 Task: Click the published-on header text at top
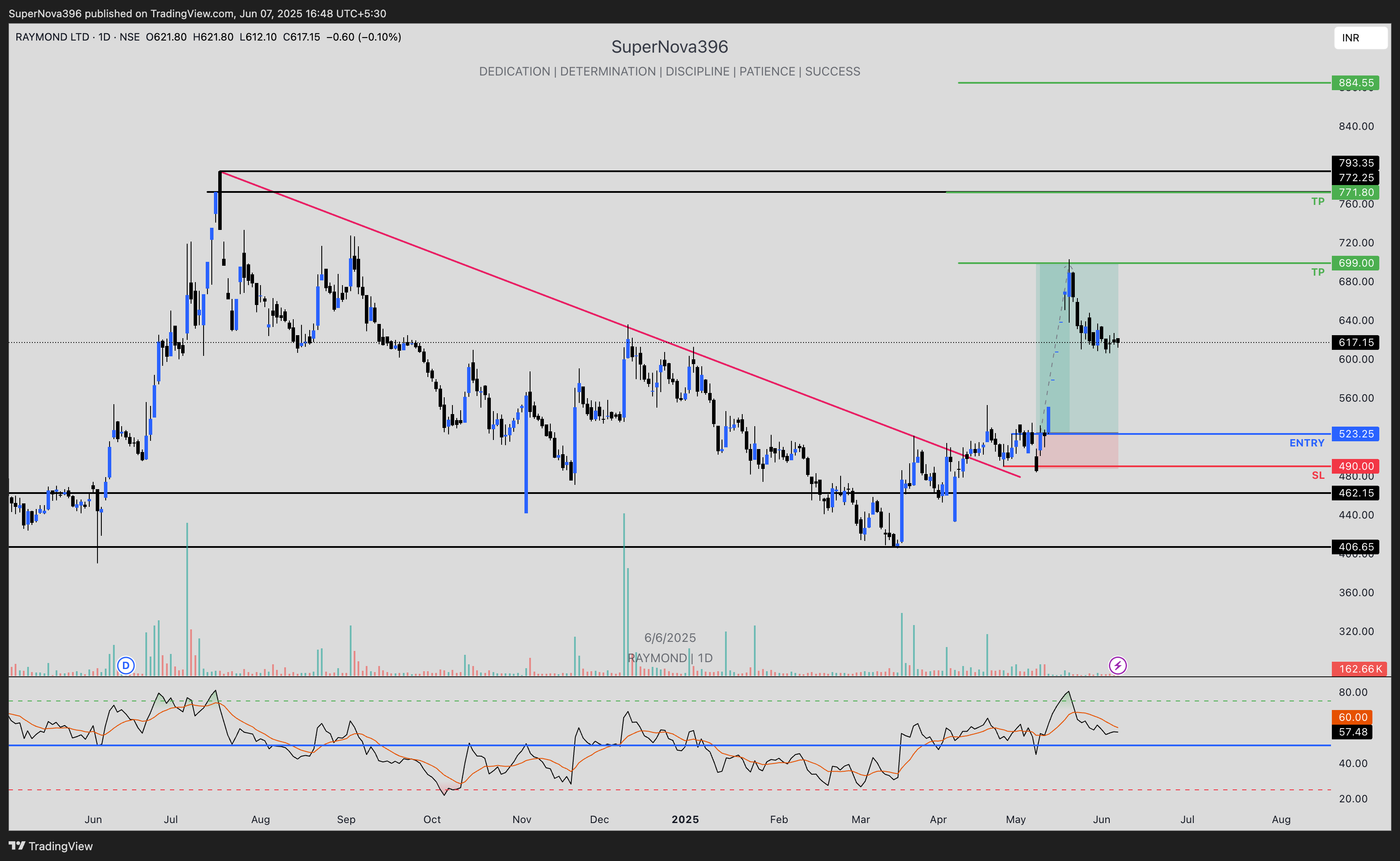(x=197, y=13)
